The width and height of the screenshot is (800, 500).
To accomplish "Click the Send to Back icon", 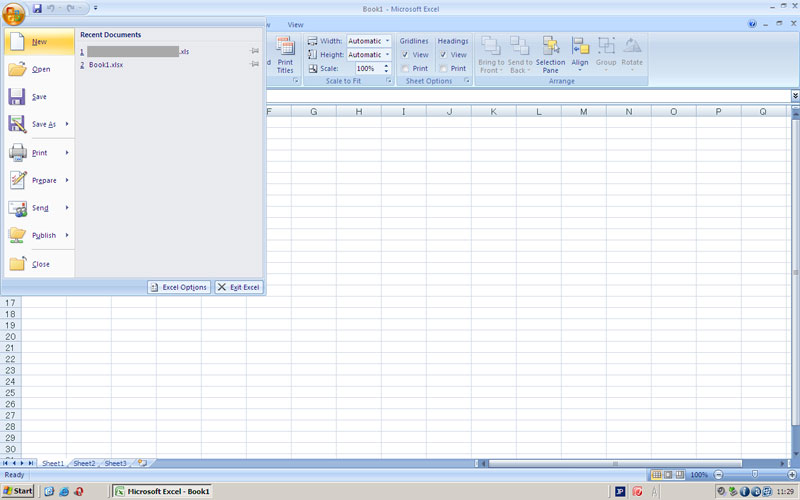I will point(519,55).
